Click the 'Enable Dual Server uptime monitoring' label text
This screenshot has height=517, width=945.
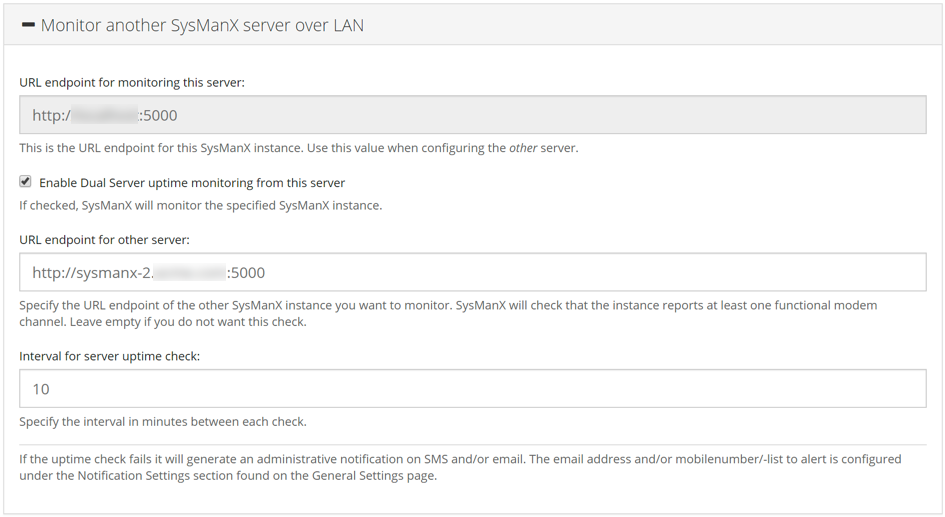point(192,183)
